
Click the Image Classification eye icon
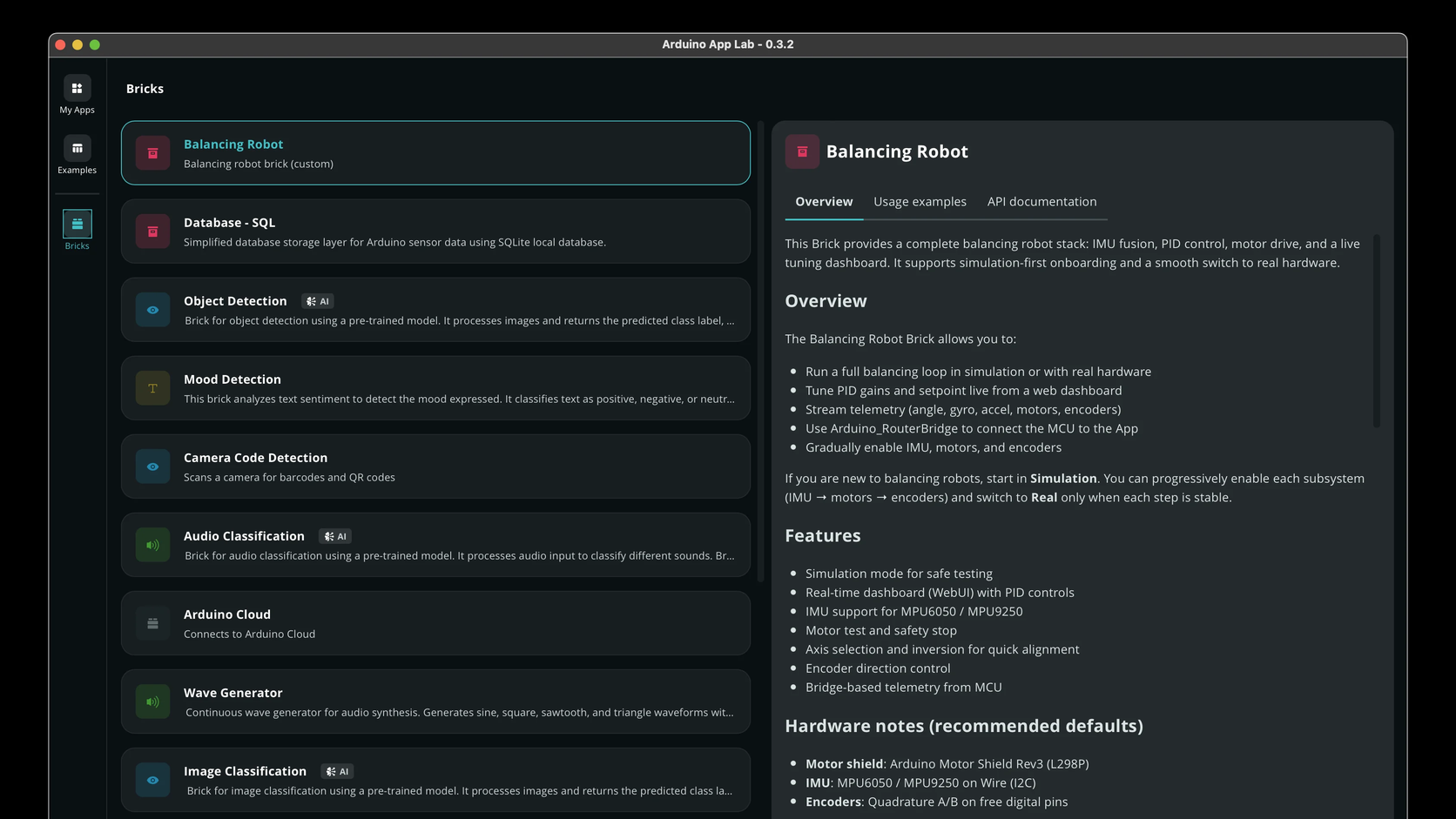(x=152, y=780)
